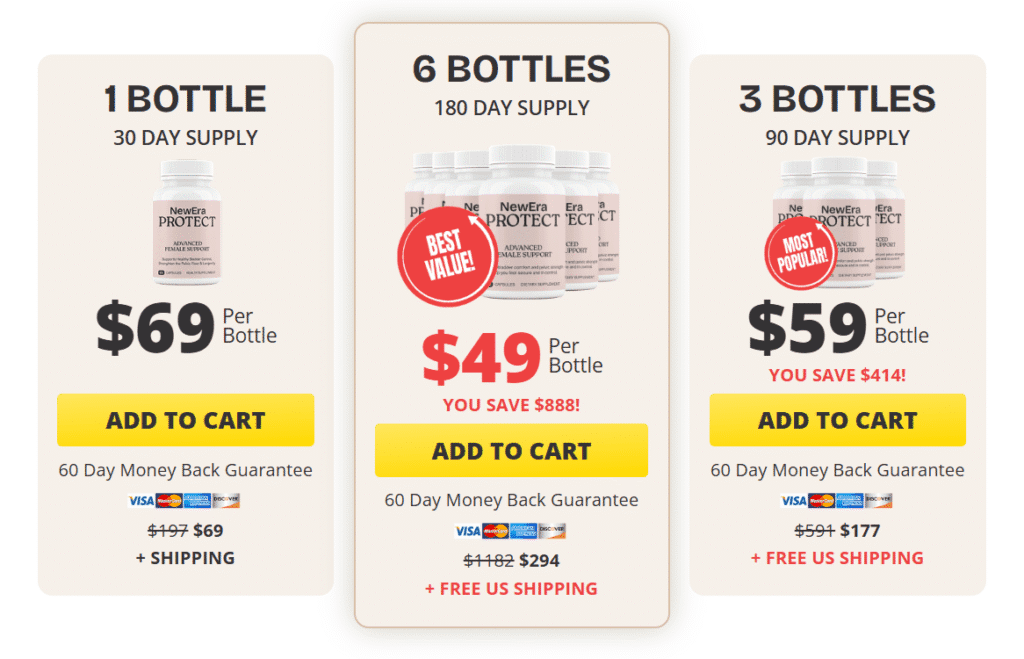The height and width of the screenshot is (659, 1024).
Task: Click ADD TO CART for the 90 day supply
Action: [836, 420]
